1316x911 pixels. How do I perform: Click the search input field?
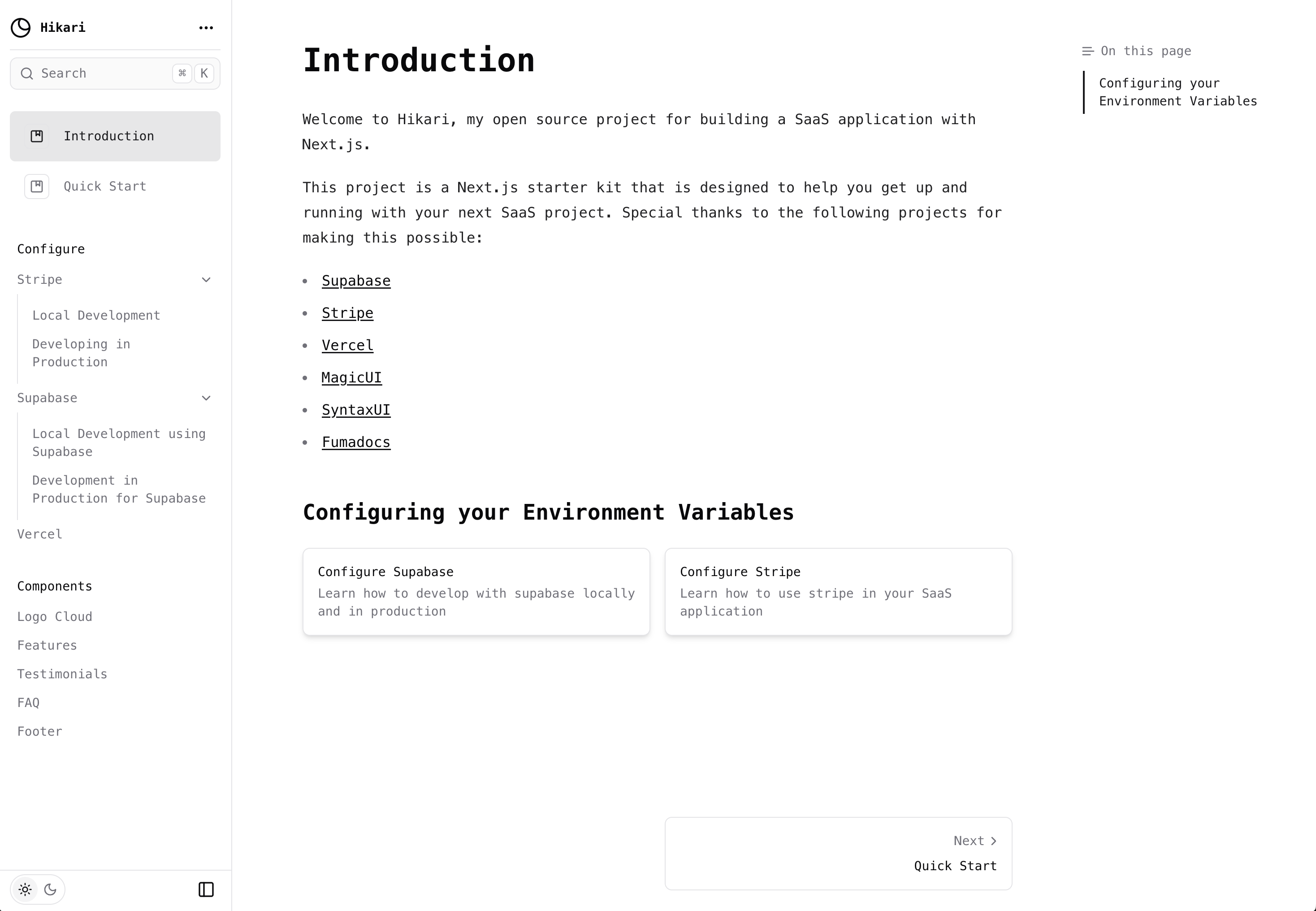click(115, 73)
